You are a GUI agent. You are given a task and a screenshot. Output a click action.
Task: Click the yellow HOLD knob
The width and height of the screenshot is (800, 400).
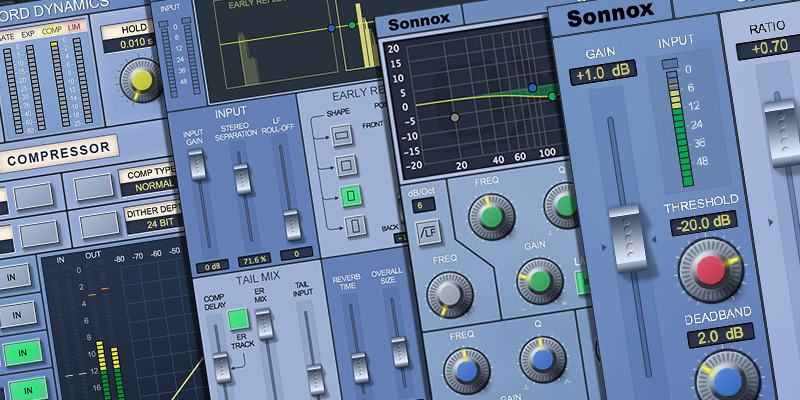tap(141, 80)
